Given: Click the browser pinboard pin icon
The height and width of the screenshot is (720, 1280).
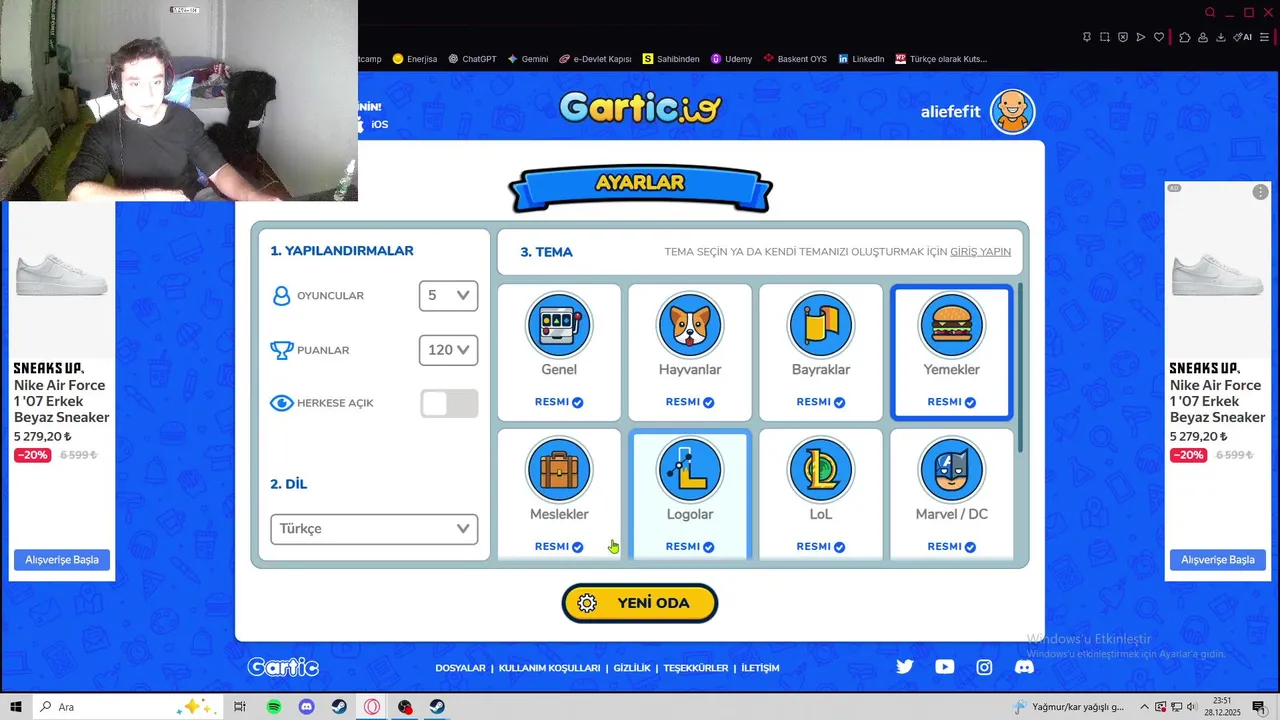Looking at the screenshot, I should tap(1087, 37).
